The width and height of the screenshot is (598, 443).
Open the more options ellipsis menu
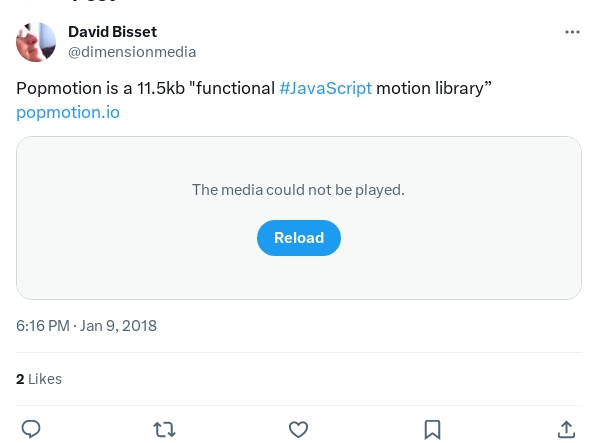(572, 32)
